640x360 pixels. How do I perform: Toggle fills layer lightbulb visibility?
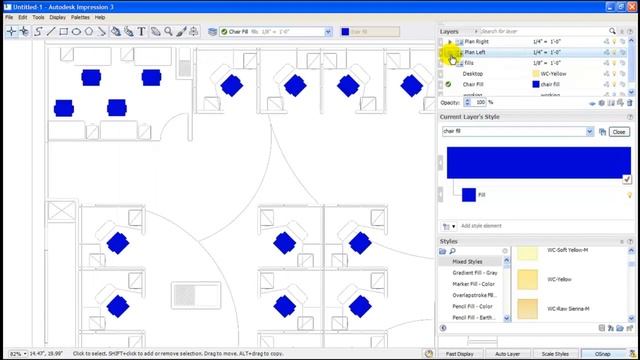point(614,63)
